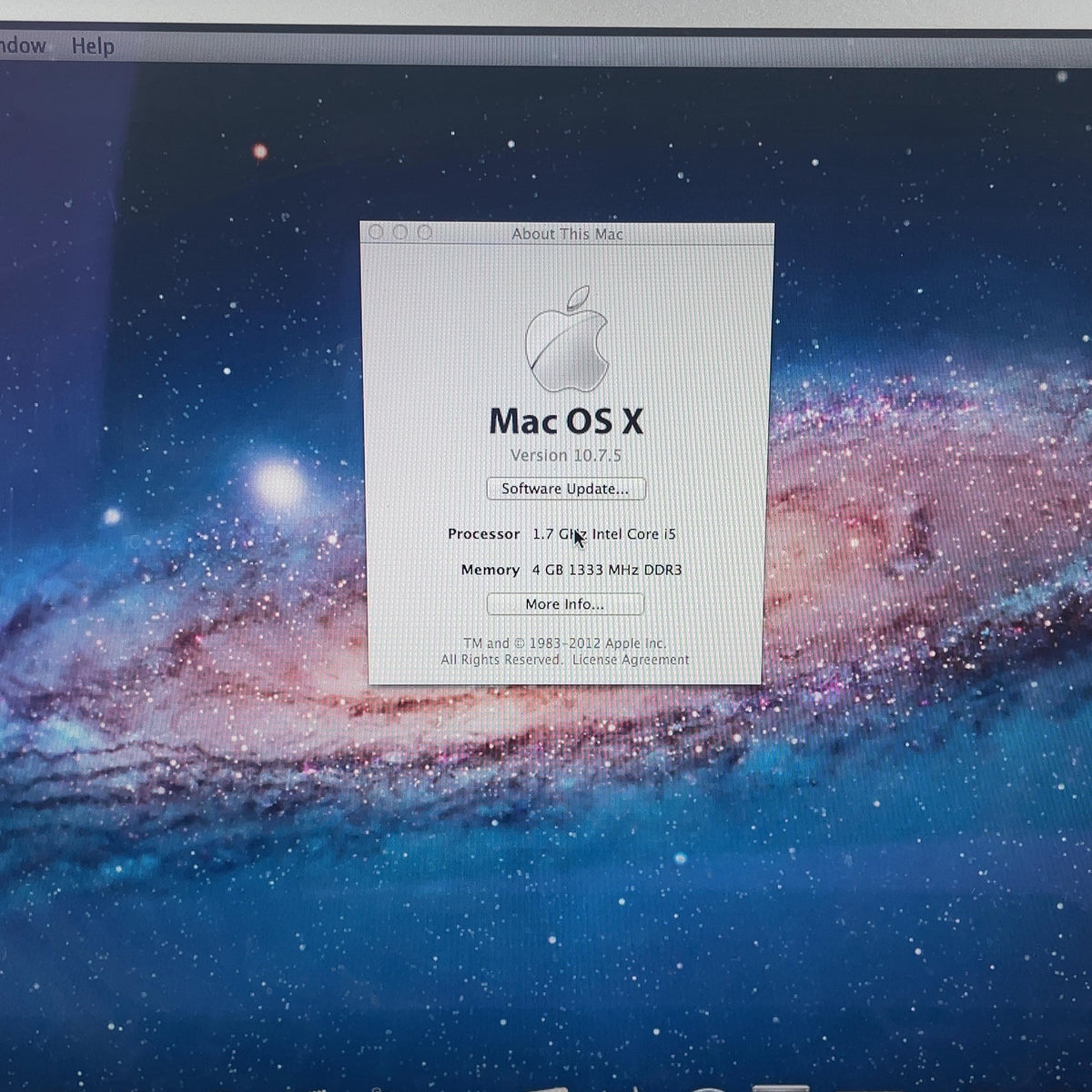1092x1092 pixels.
Task: Click the Mac OS X heading
Action: [x=566, y=421]
